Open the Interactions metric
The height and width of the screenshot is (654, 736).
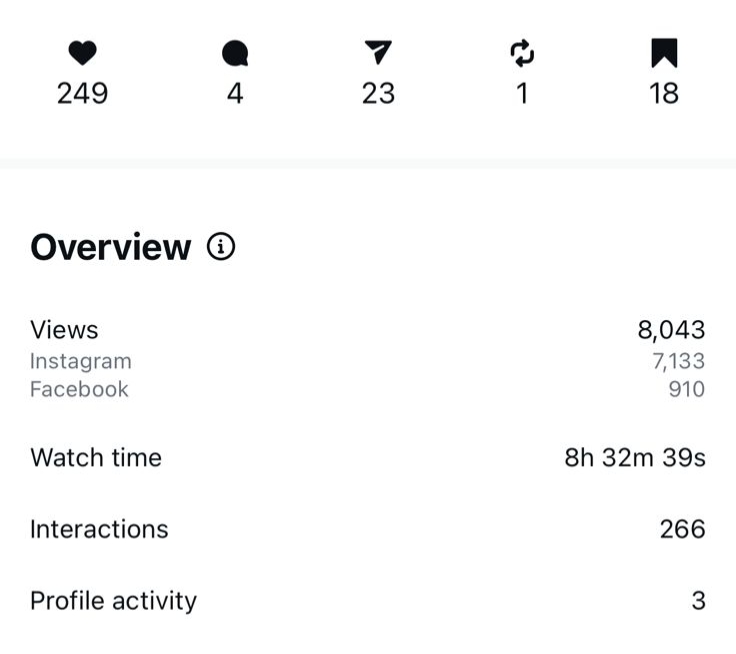click(99, 529)
